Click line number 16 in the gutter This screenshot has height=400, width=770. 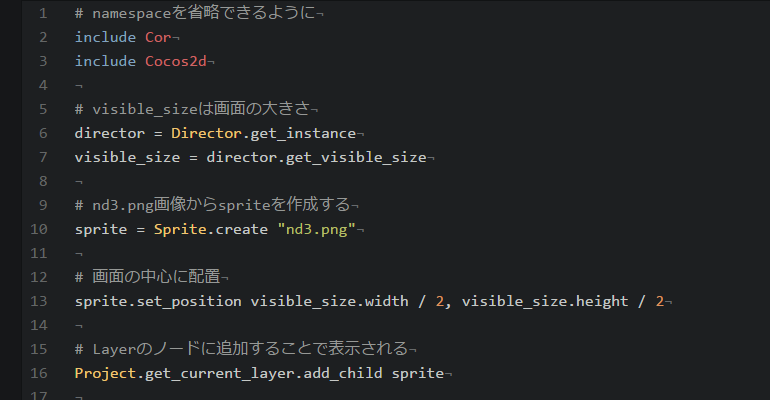tap(40, 373)
